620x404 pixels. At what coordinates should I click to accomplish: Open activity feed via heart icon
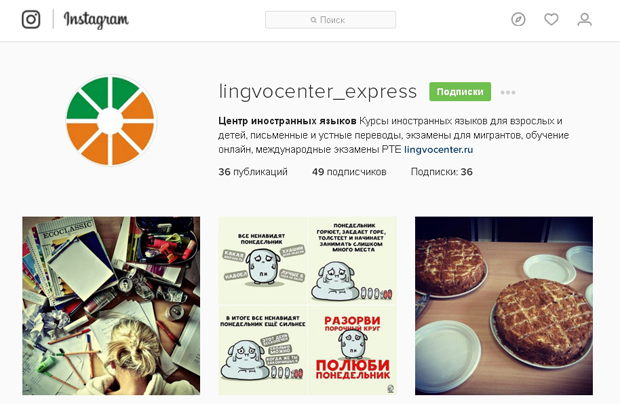(551, 19)
